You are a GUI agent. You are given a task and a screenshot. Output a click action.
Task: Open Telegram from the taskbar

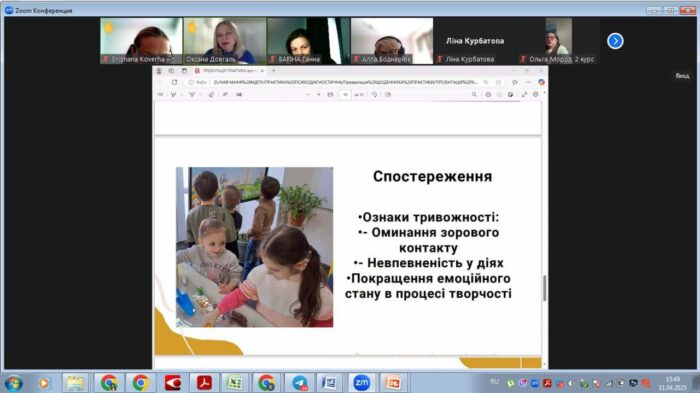pyautogui.click(x=300, y=383)
